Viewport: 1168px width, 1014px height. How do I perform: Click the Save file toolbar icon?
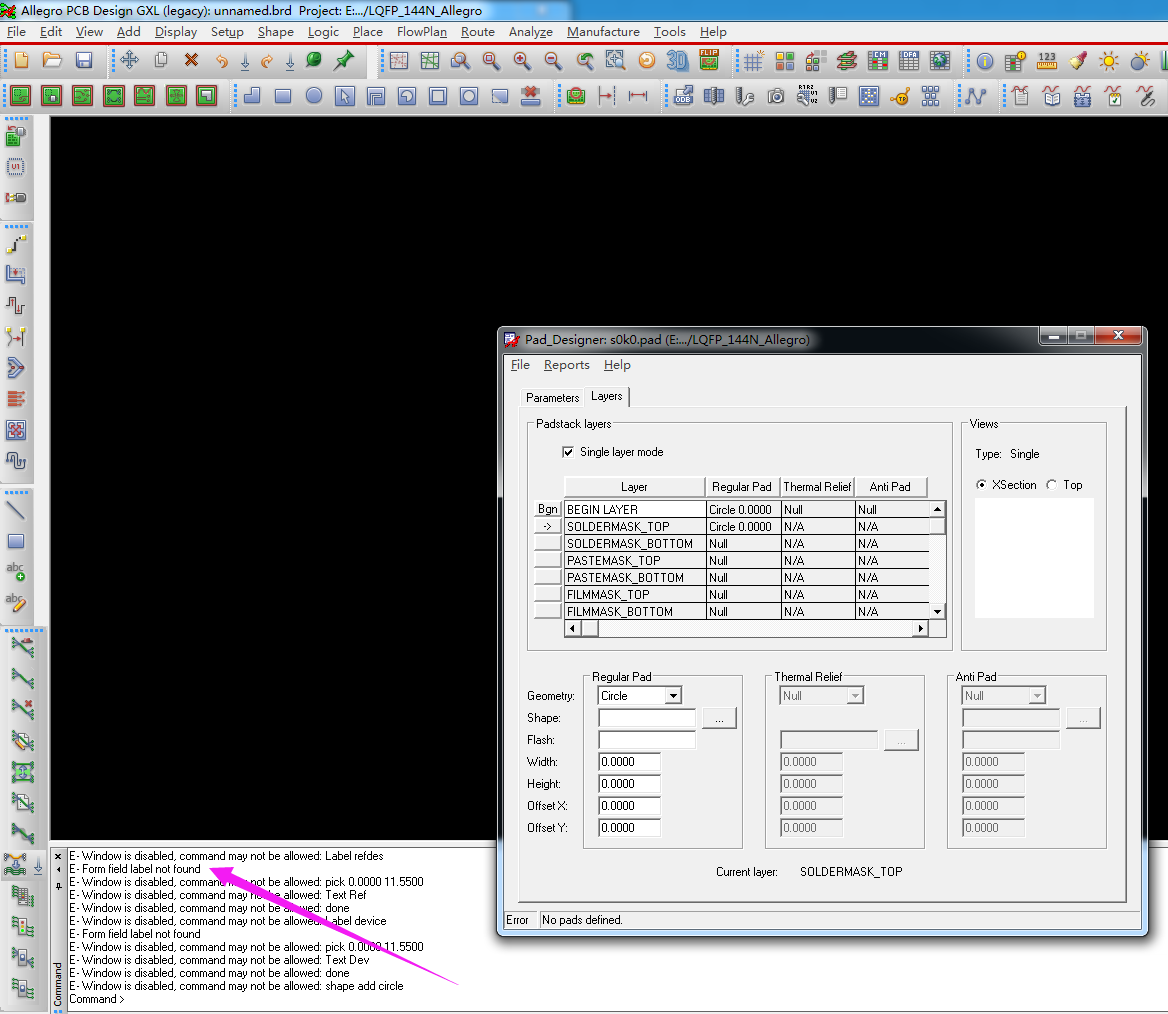84,61
